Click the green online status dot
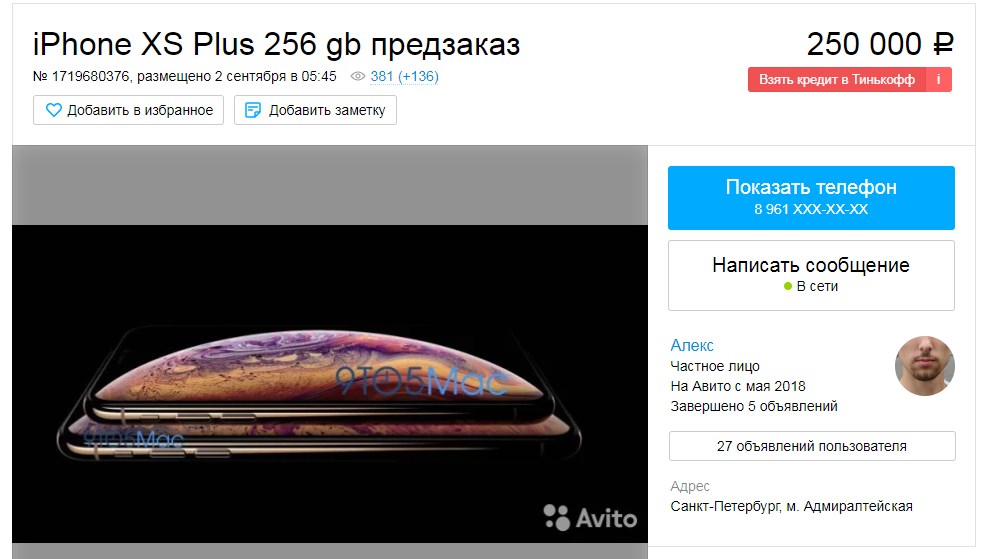 788,286
